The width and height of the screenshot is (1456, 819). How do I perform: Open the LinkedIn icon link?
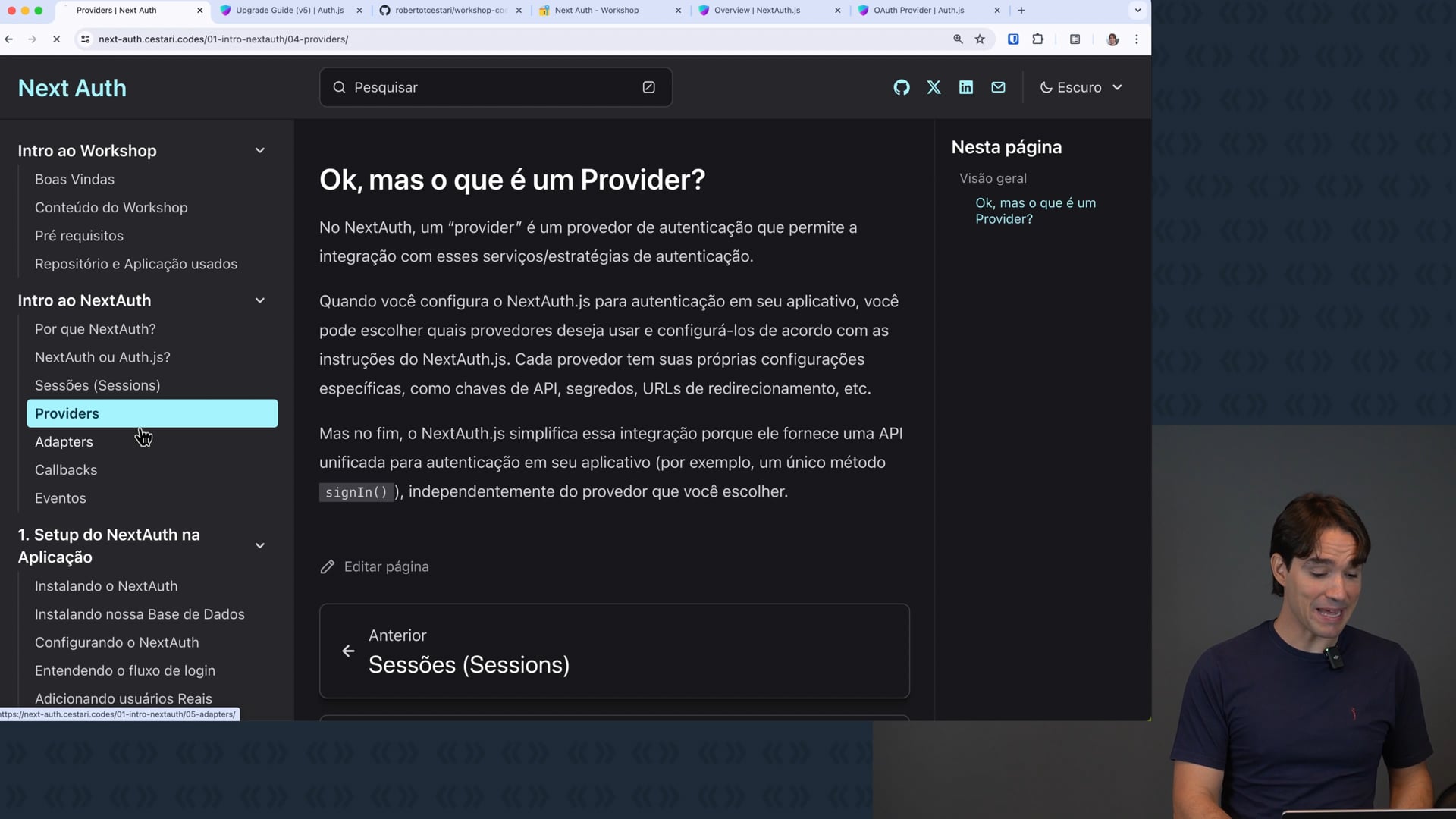[965, 87]
